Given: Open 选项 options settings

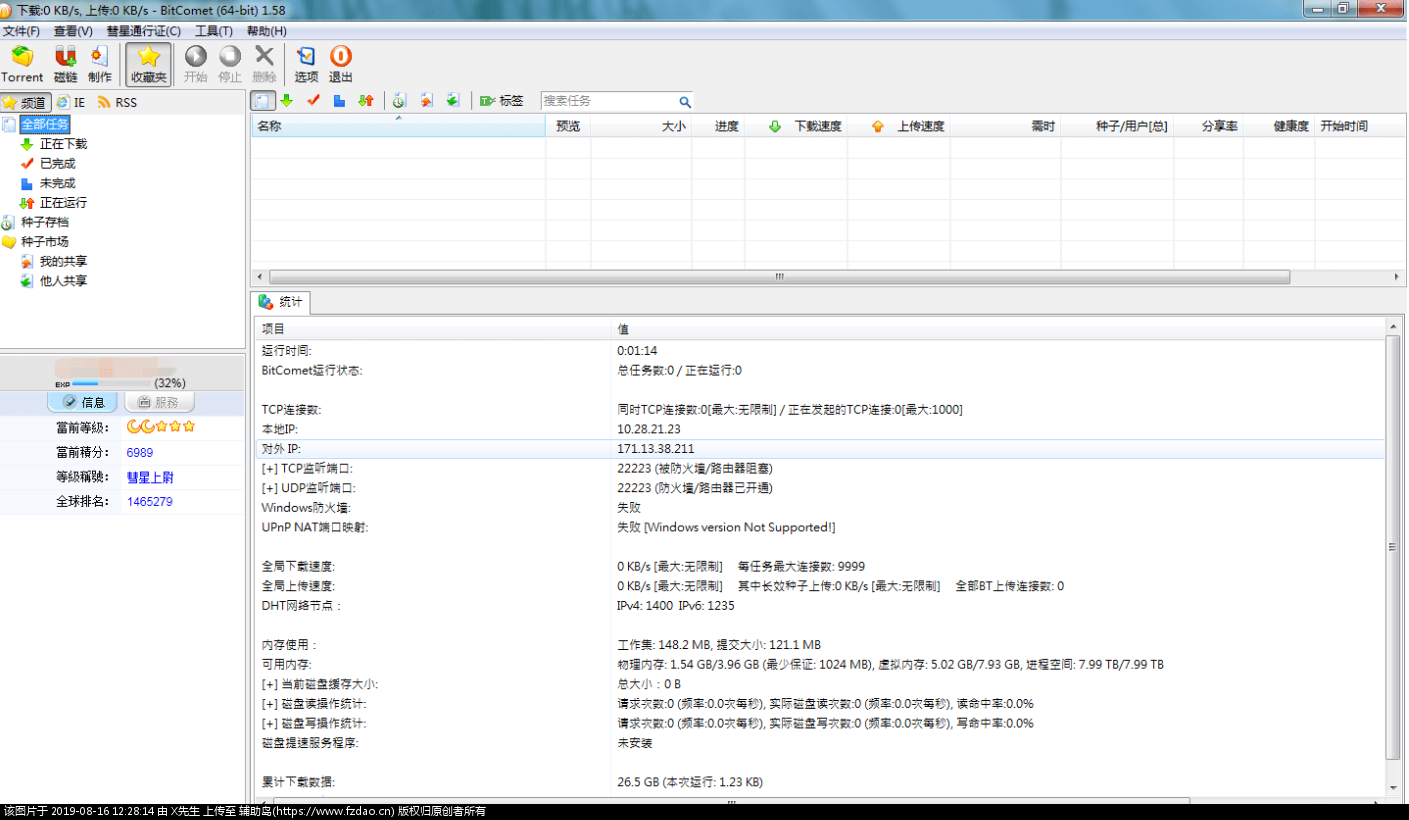Looking at the screenshot, I should [306, 64].
